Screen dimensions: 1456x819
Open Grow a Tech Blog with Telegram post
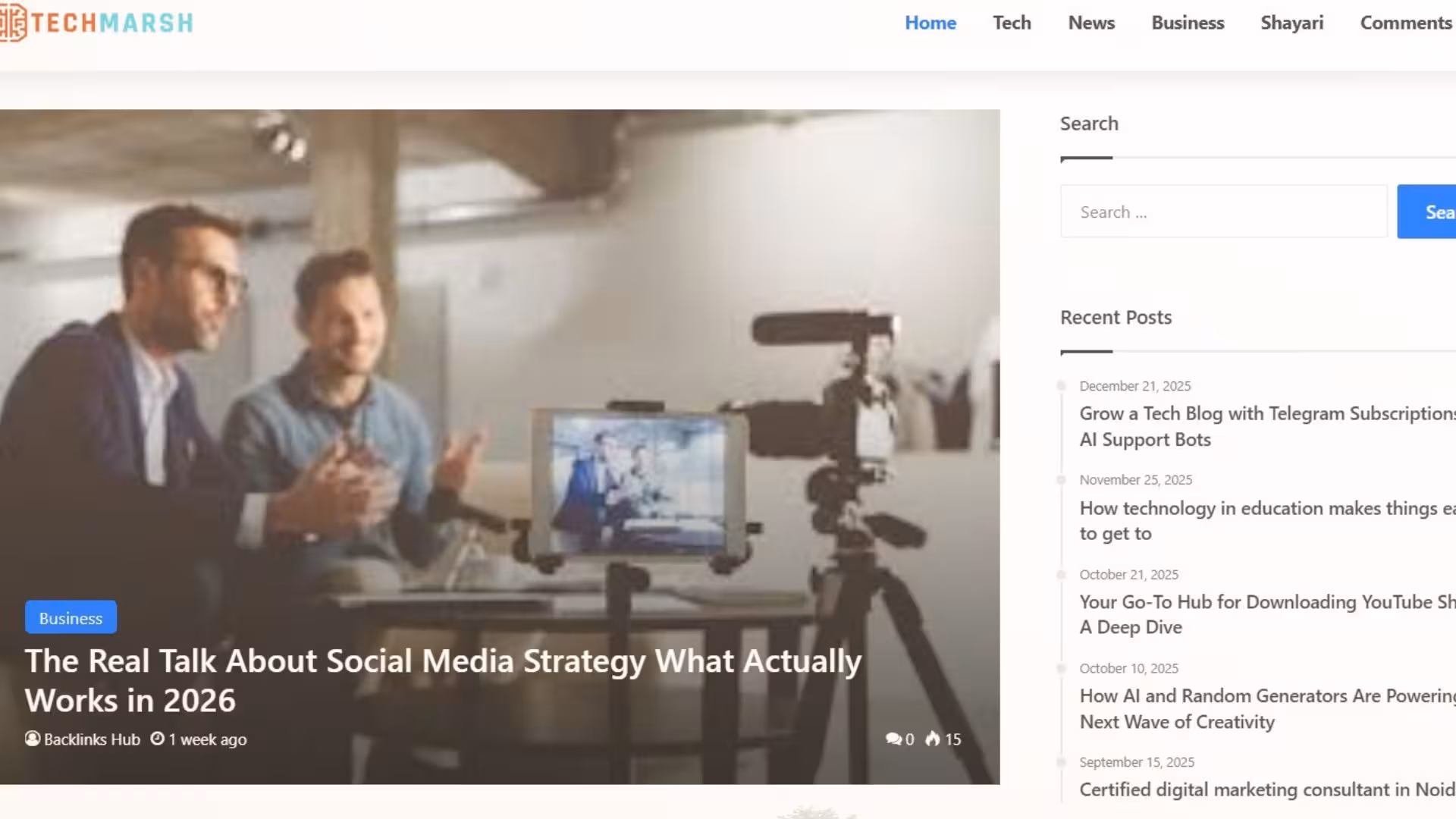[1266, 426]
